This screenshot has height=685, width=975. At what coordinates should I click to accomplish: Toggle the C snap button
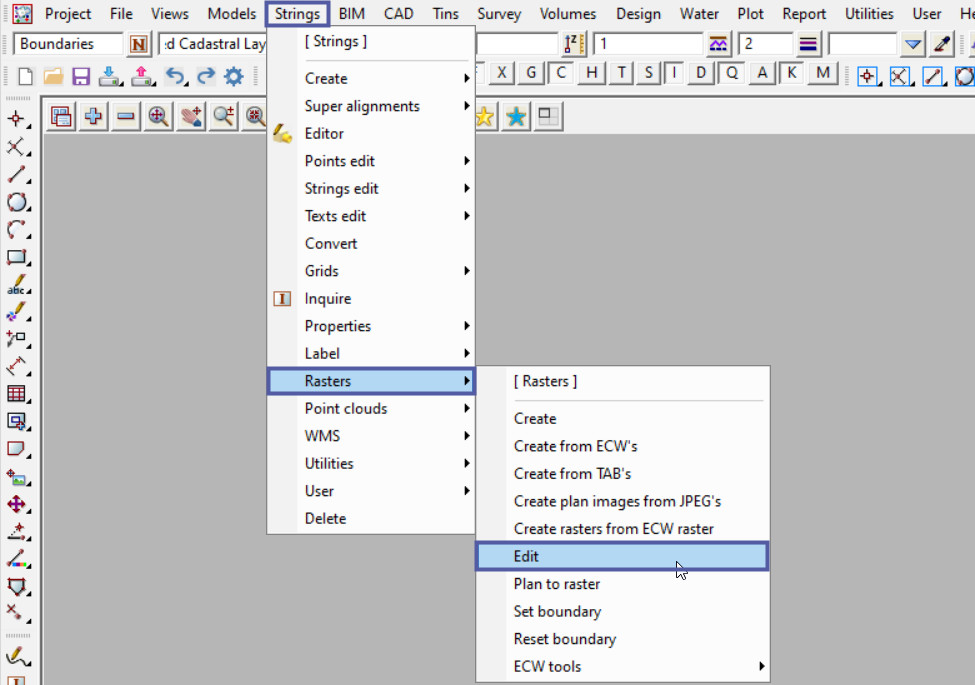point(561,73)
